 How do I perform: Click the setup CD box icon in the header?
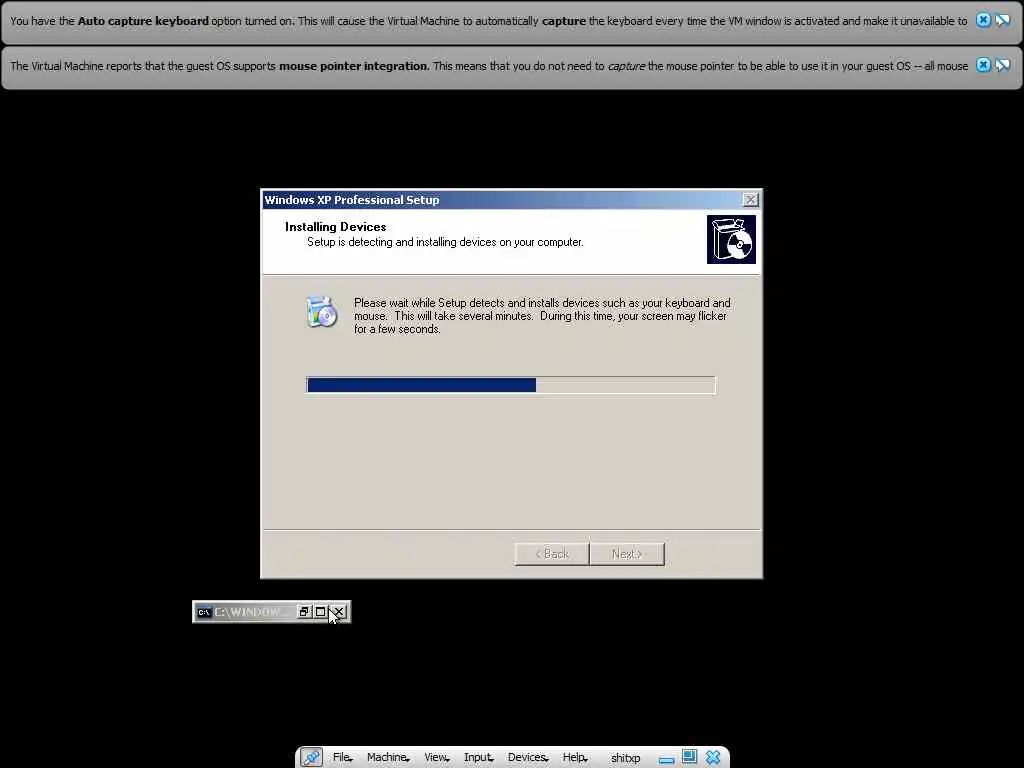[731, 240]
